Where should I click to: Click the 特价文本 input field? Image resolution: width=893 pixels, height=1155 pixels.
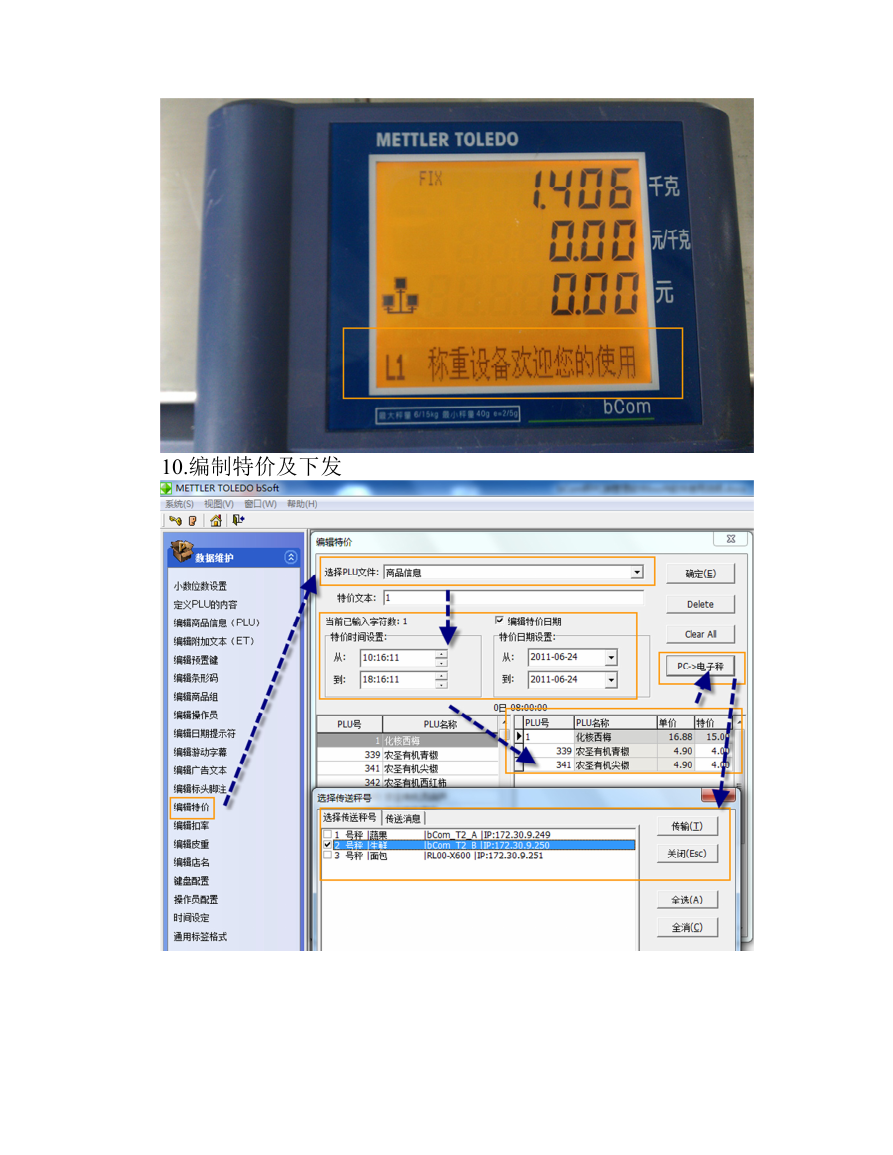pyautogui.click(x=513, y=597)
